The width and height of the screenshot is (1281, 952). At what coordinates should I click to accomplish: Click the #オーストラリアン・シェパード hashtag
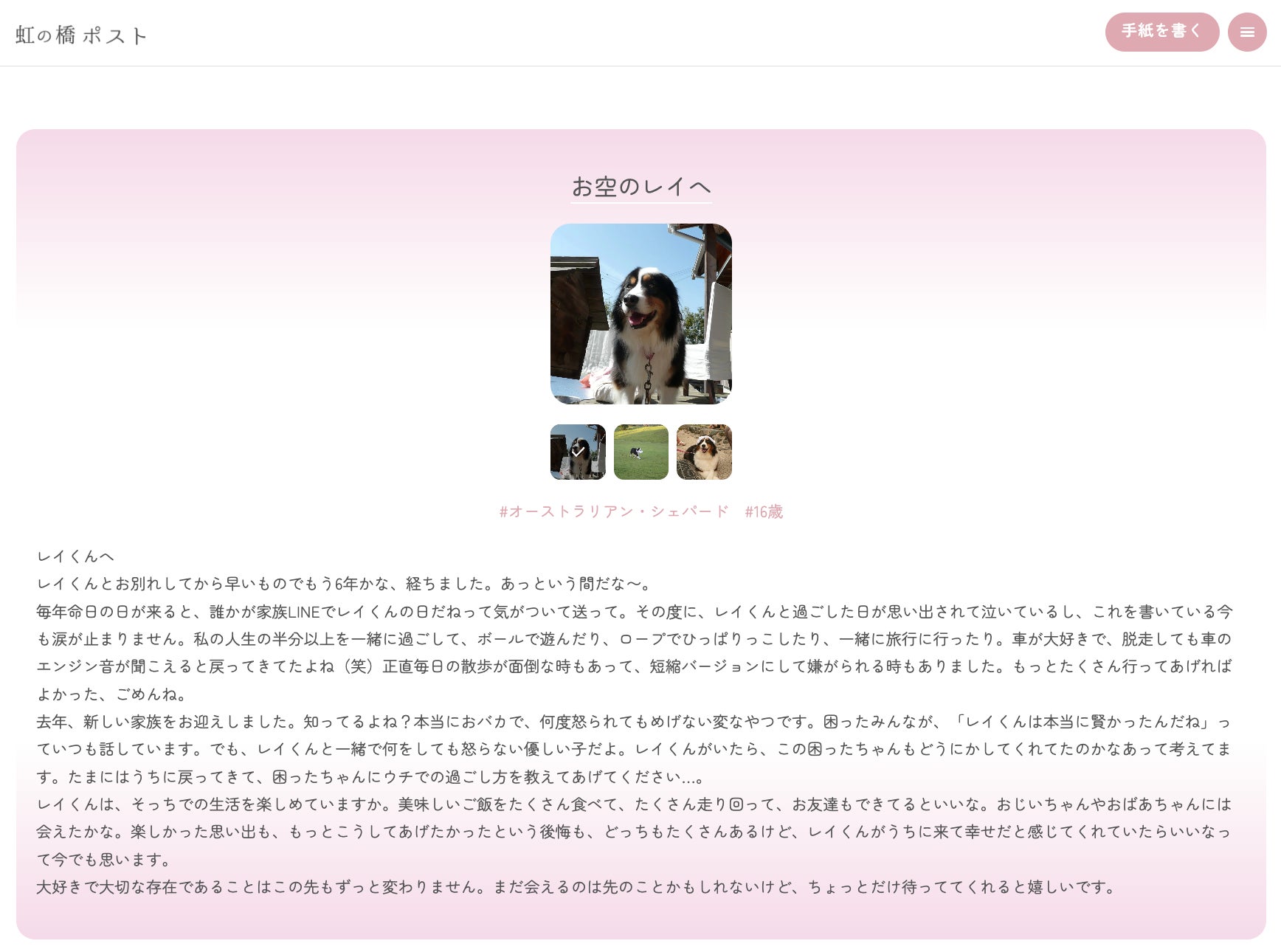click(x=614, y=511)
